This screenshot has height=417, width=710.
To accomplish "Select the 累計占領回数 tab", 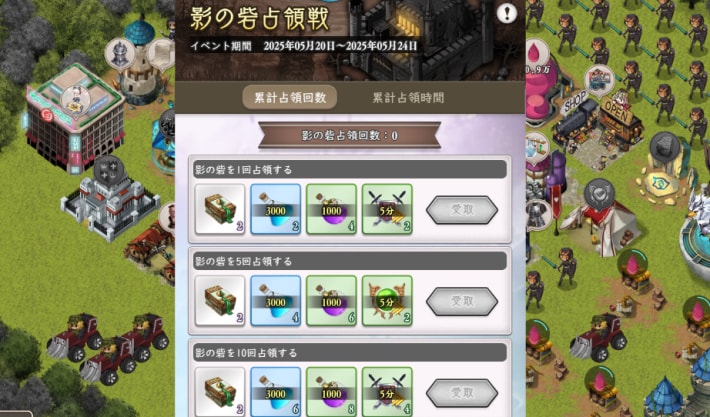I will pos(290,97).
